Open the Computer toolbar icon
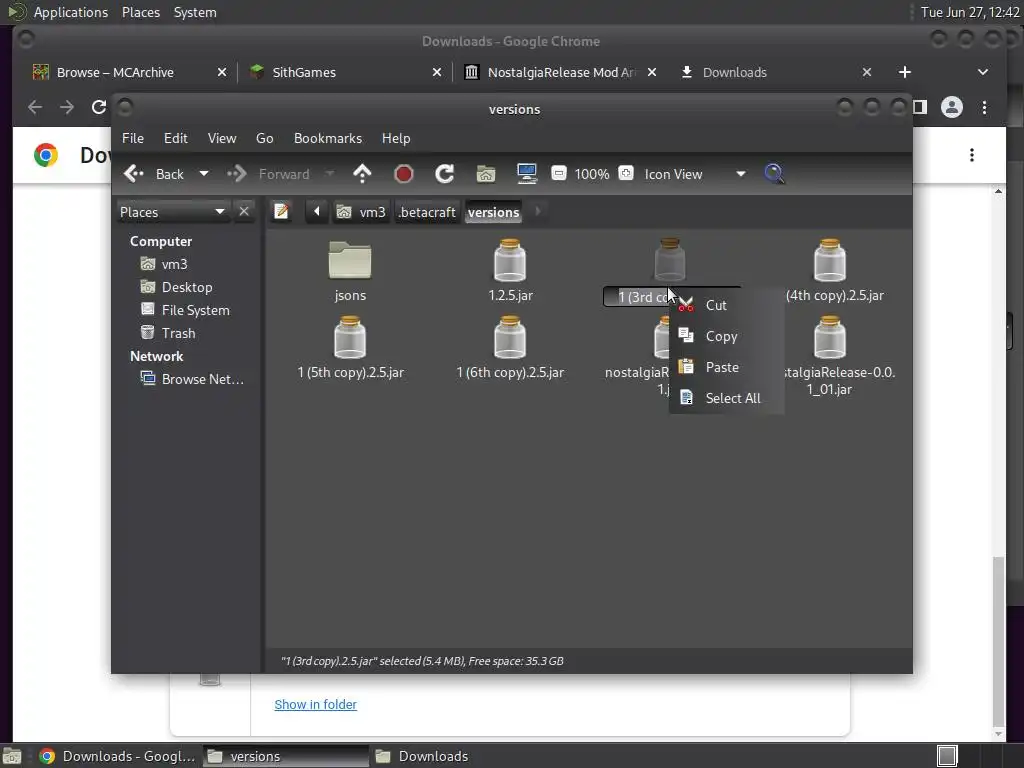 click(x=526, y=174)
